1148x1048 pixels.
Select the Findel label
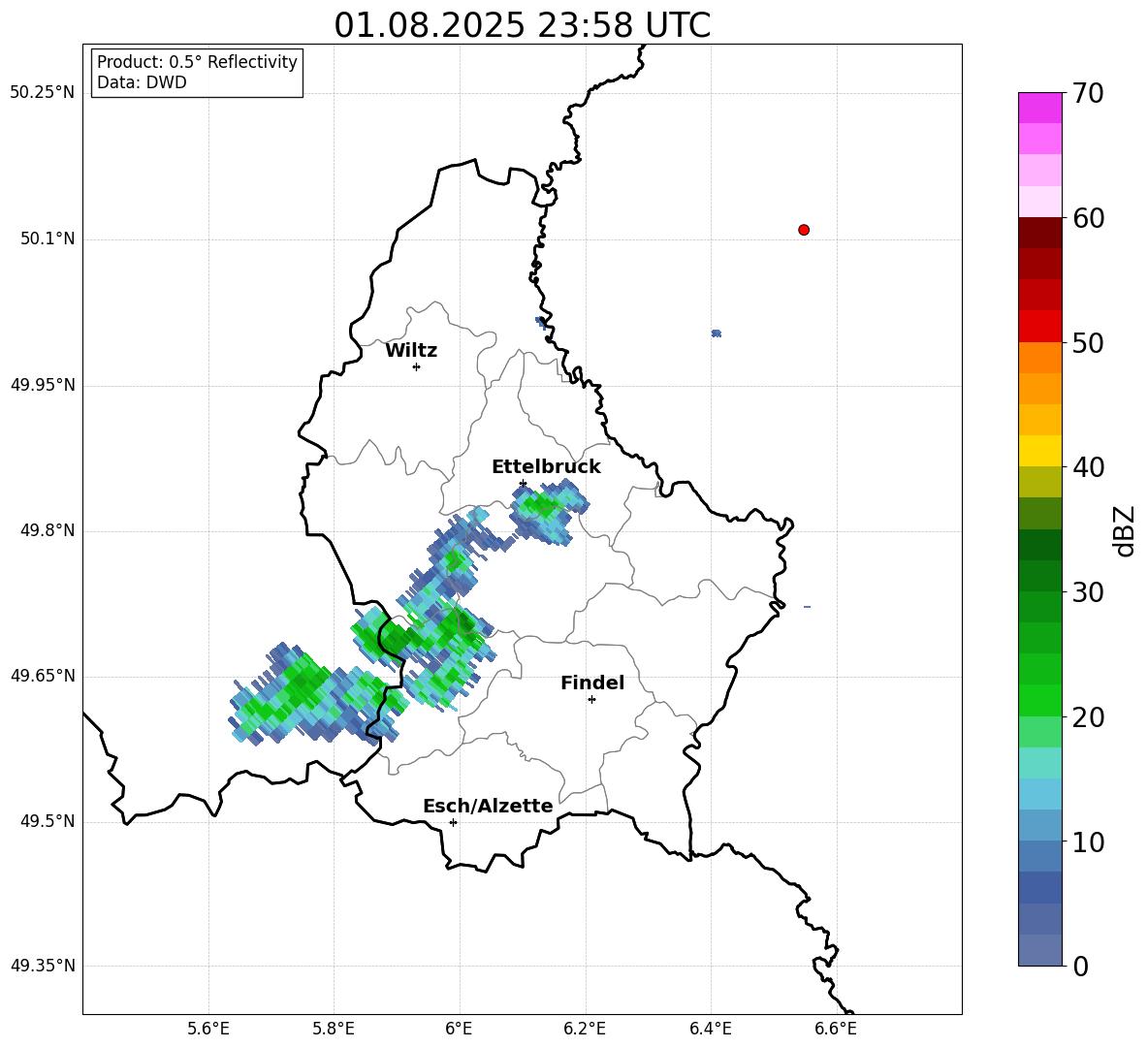coord(592,683)
